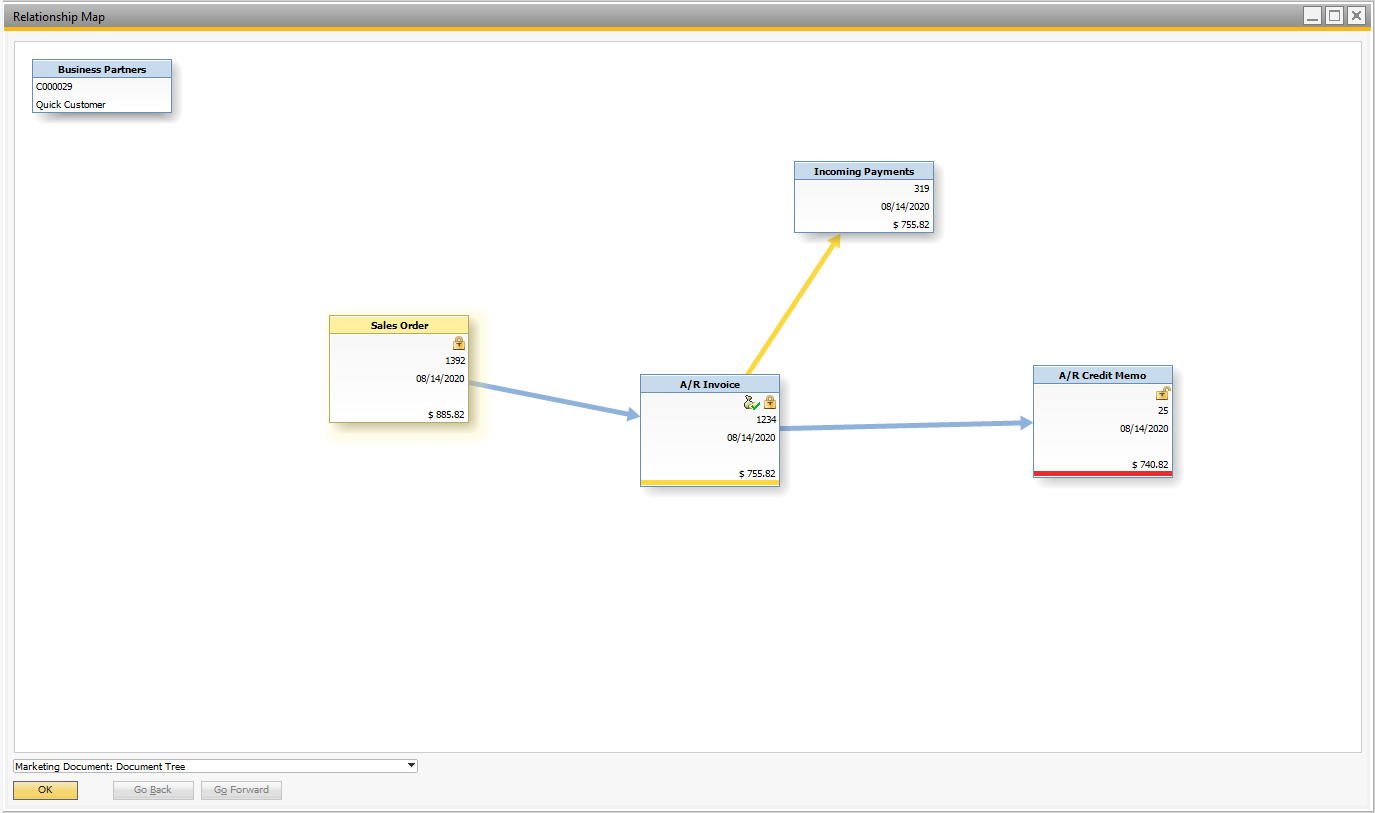Click the red status bar on A/R Credit Memo
The width and height of the screenshot is (1375, 813).
[x=1102, y=474]
